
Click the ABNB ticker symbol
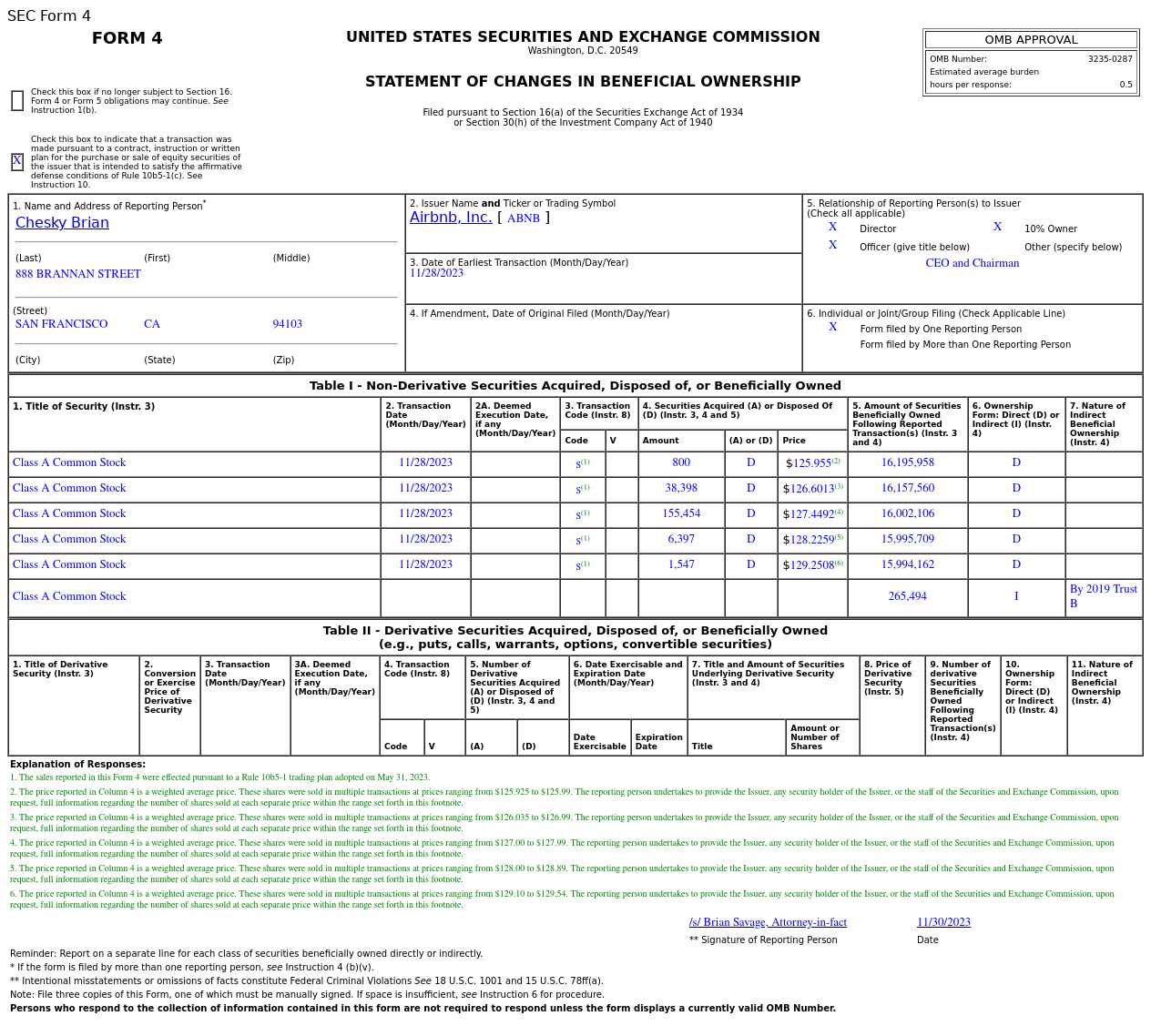(524, 218)
